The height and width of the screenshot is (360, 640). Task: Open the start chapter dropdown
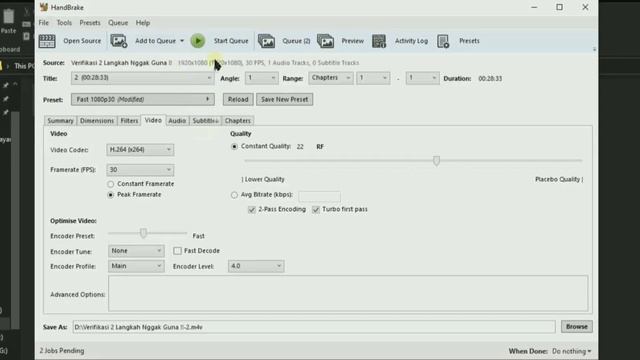(373, 78)
